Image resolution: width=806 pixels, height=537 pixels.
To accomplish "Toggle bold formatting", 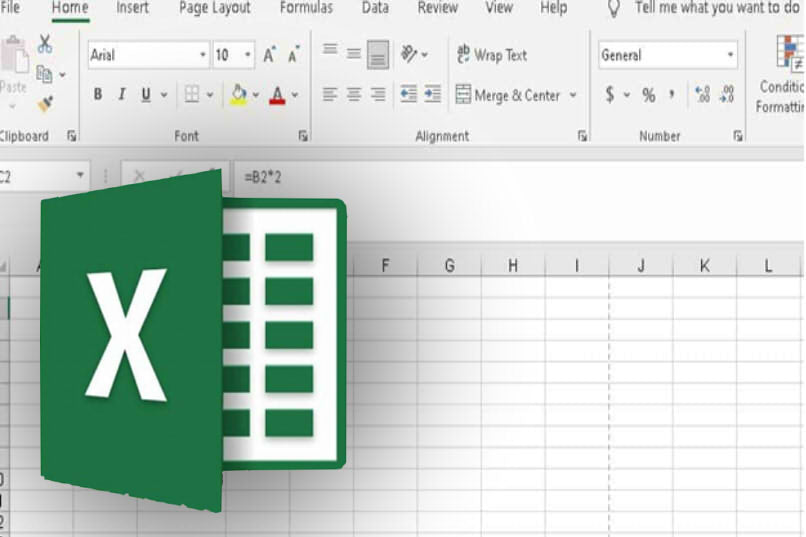I will [x=97, y=95].
